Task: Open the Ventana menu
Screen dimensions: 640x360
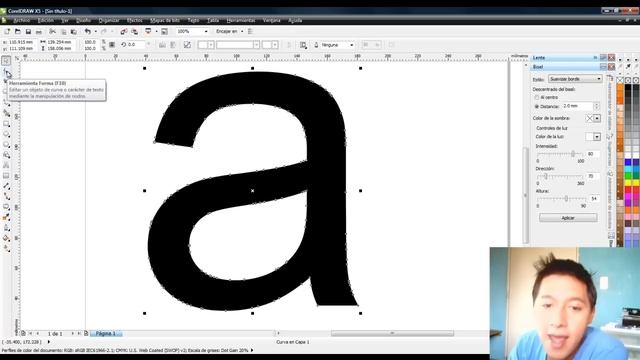Action: [x=271, y=20]
